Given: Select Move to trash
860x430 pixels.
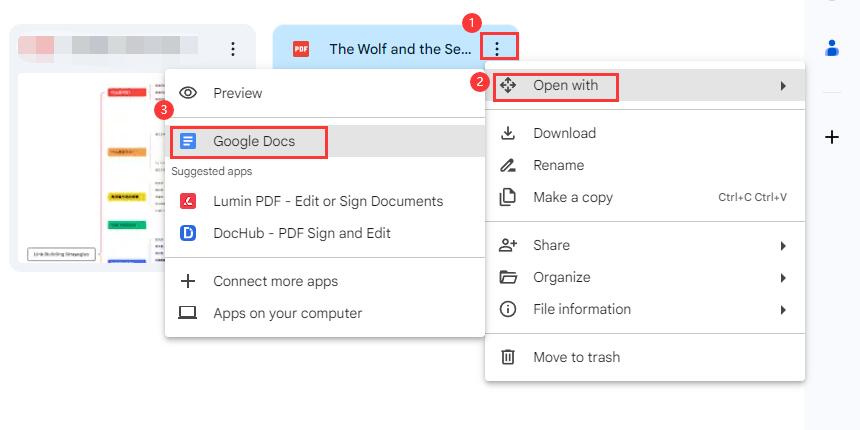Looking at the screenshot, I should click(x=645, y=357).
